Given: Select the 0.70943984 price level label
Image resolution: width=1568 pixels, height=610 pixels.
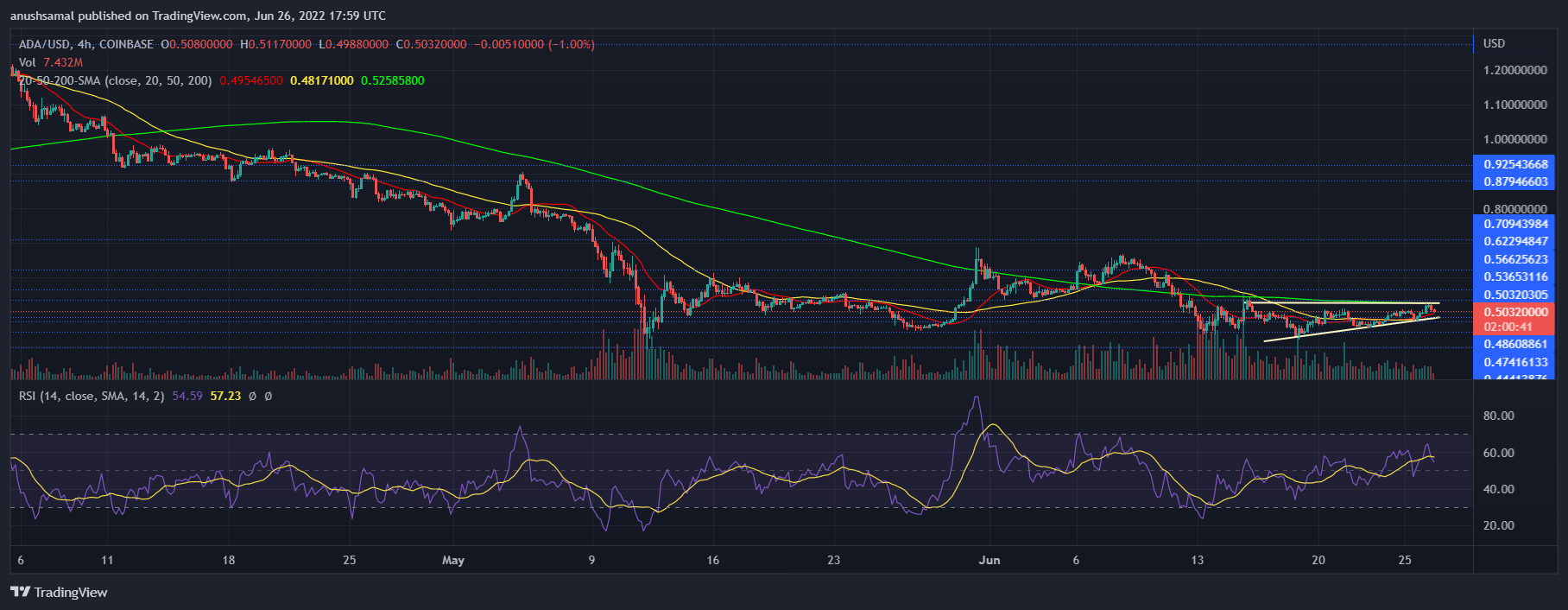Looking at the screenshot, I should (x=1515, y=224).
